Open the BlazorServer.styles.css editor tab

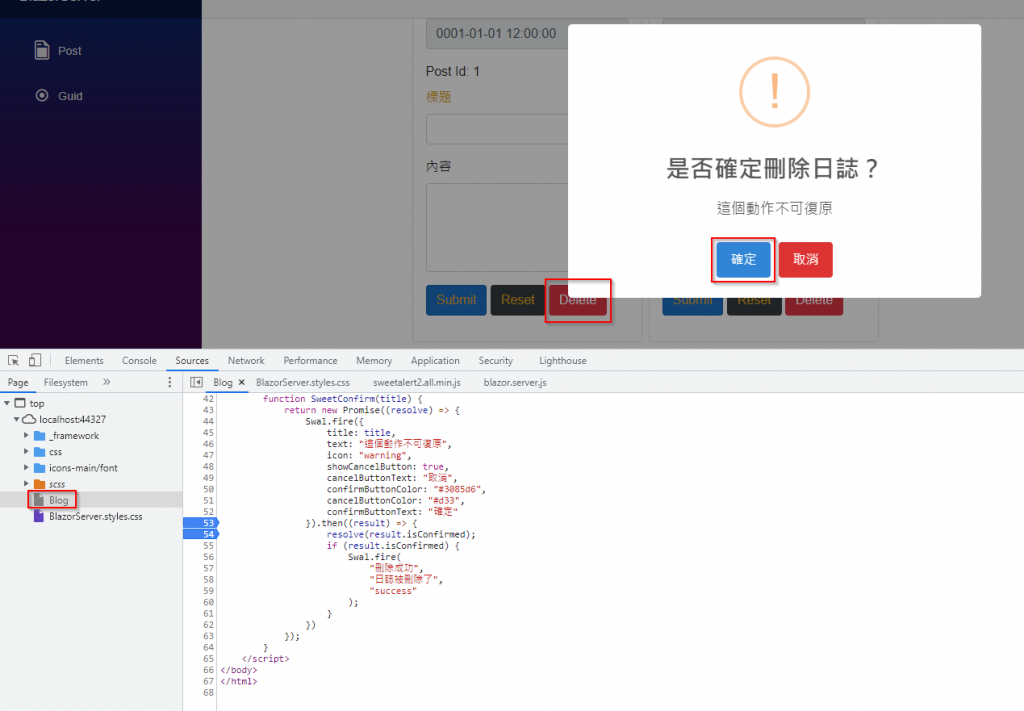click(x=303, y=382)
